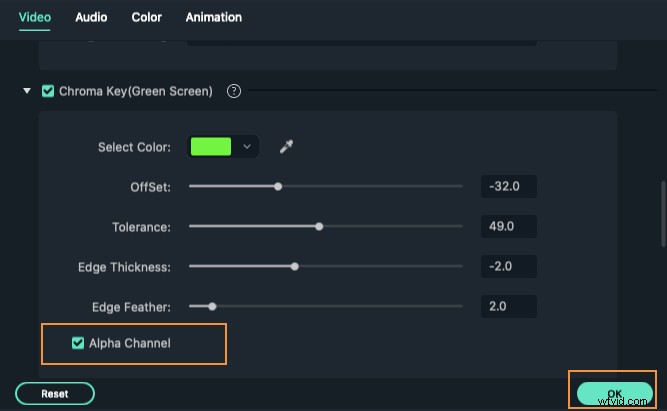Switch to the Audio tab

(91, 17)
